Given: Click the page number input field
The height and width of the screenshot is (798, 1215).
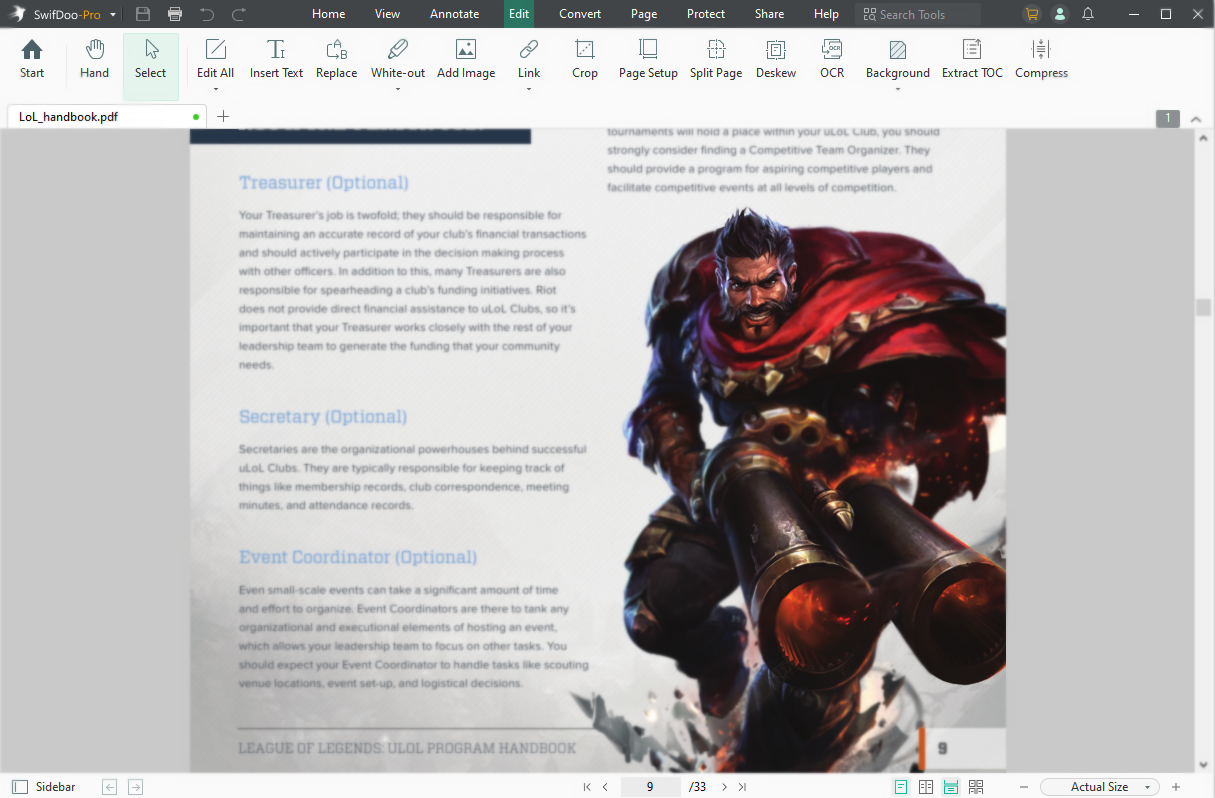Looking at the screenshot, I should [x=650, y=787].
